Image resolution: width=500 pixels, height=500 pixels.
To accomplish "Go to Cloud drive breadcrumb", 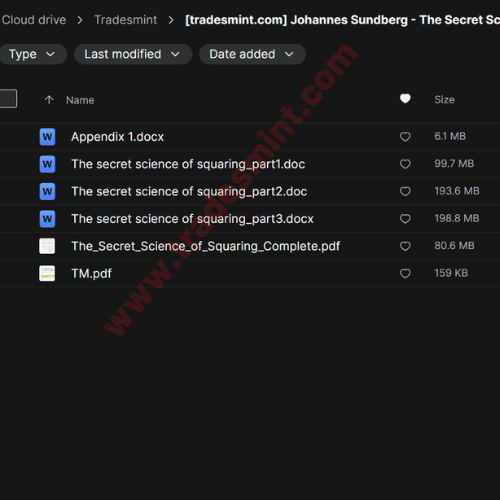I will (34, 20).
